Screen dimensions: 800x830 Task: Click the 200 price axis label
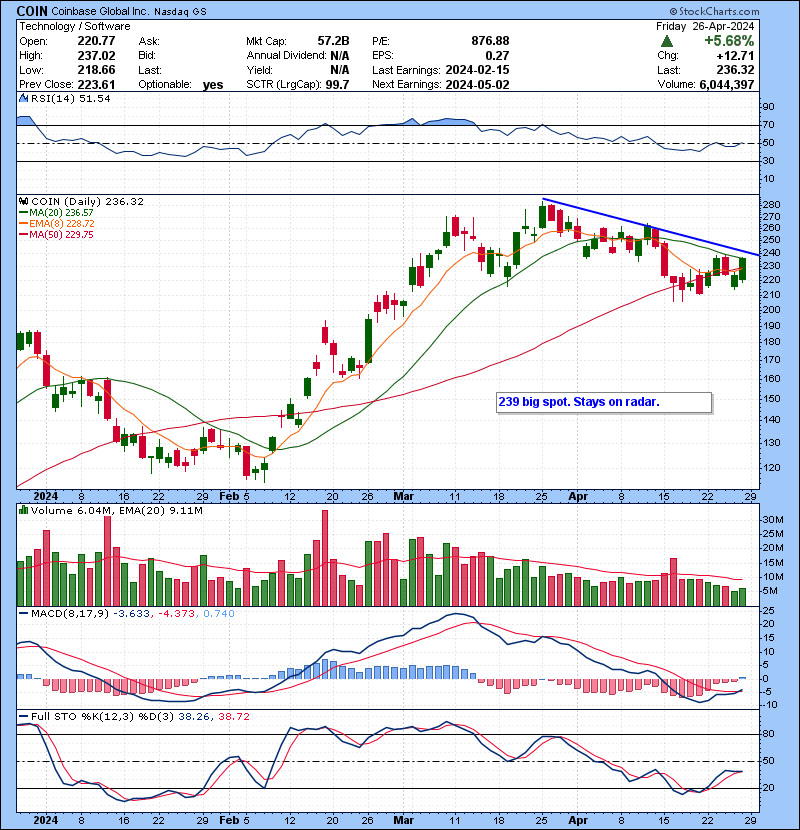pos(770,309)
